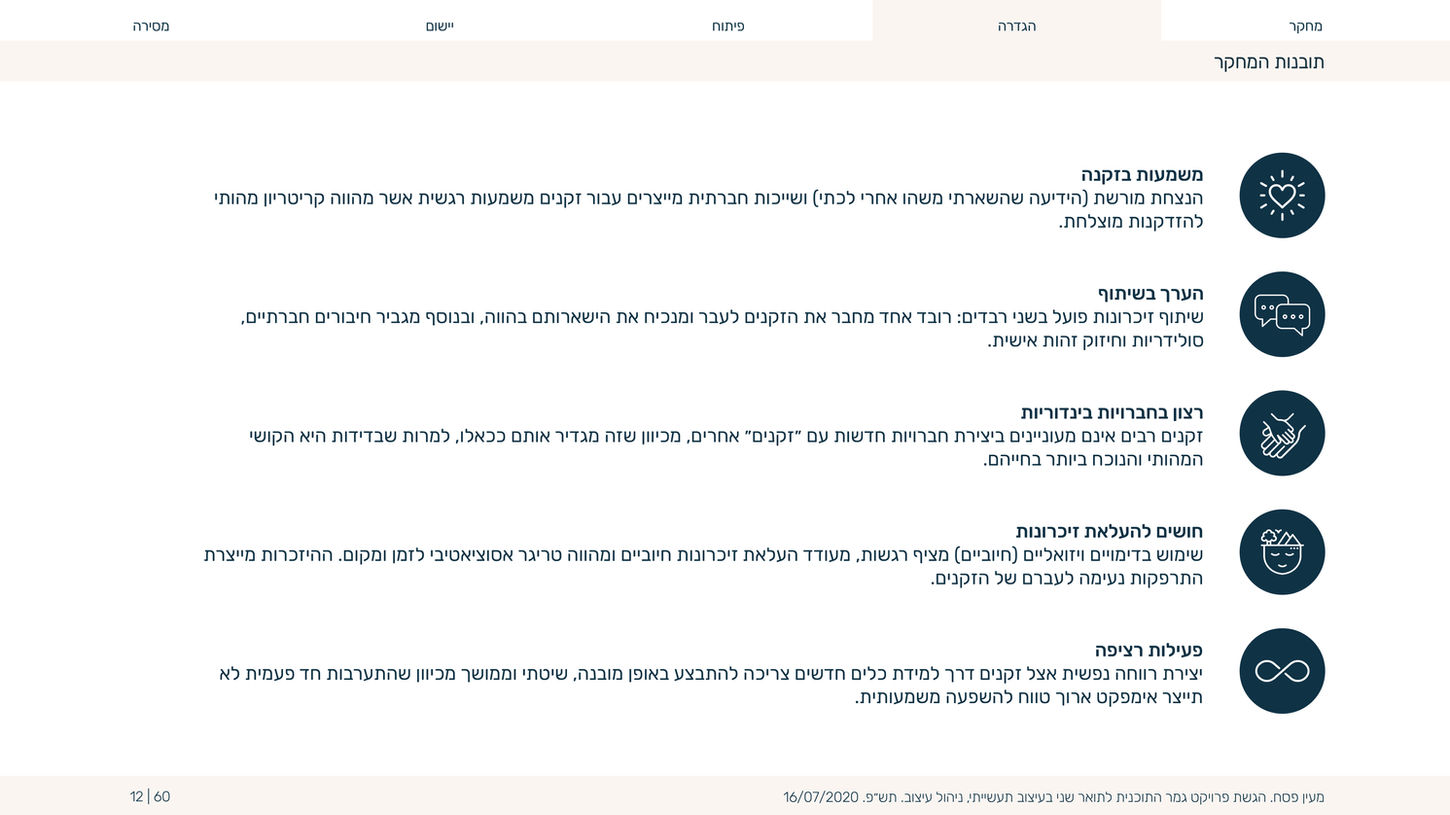1450x815 pixels.
Task: Click the infinity icon for פעילות רציפה
Action: coord(1282,671)
